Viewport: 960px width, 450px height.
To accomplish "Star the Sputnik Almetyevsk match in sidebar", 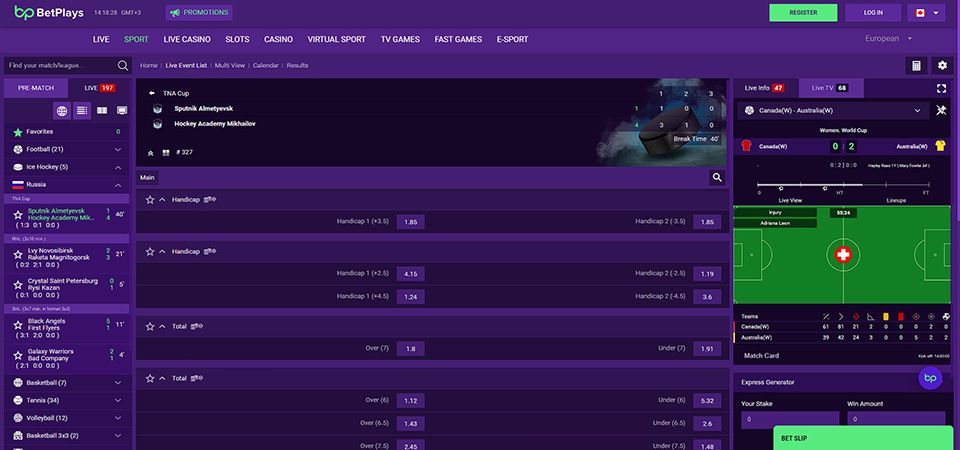I will pos(18,215).
